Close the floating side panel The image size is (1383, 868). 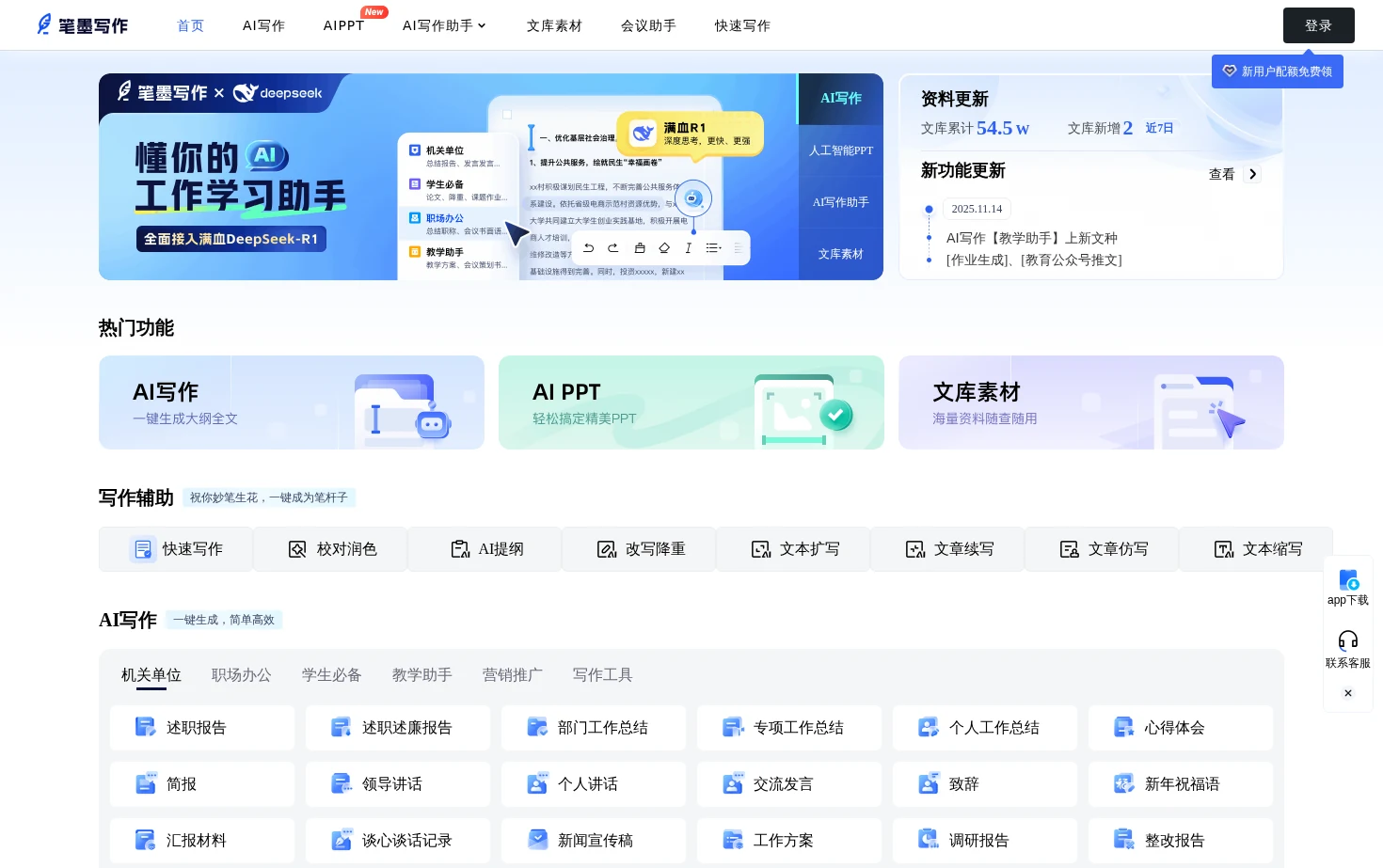pyautogui.click(x=1348, y=693)
